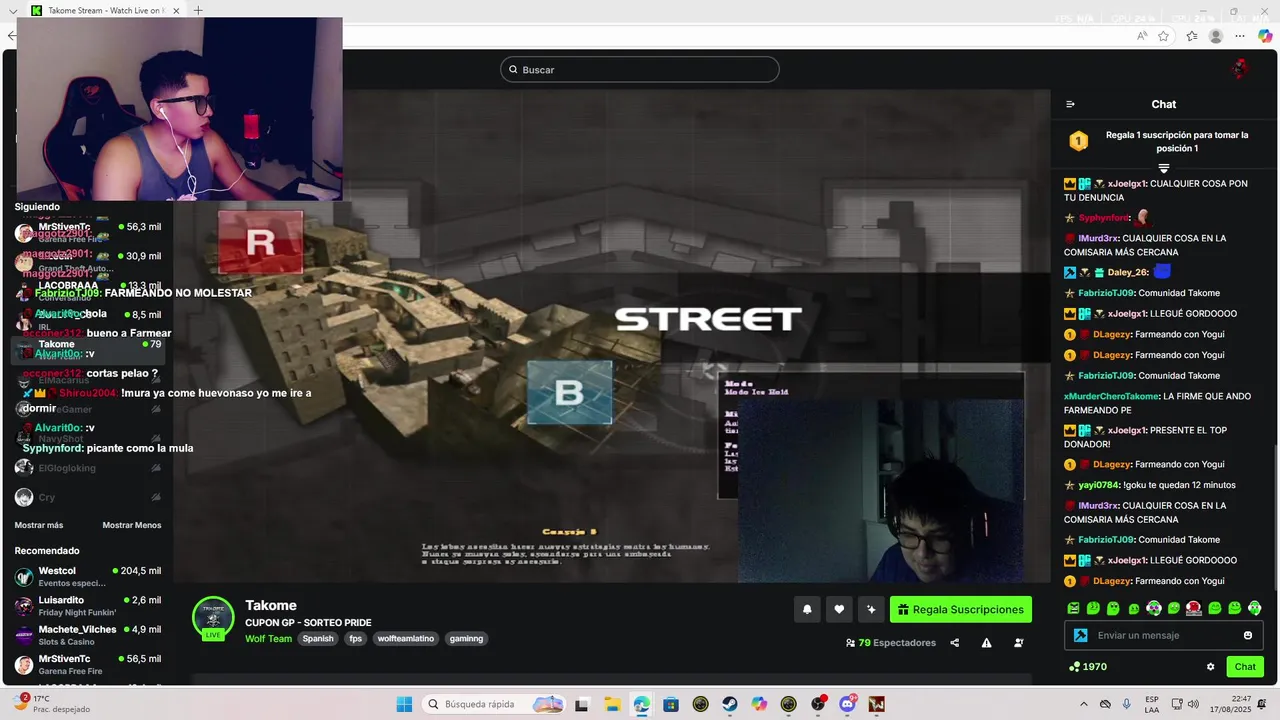Click the profile avatar at top right of page
This screenshot has height=720, width=1280.
1240,69
